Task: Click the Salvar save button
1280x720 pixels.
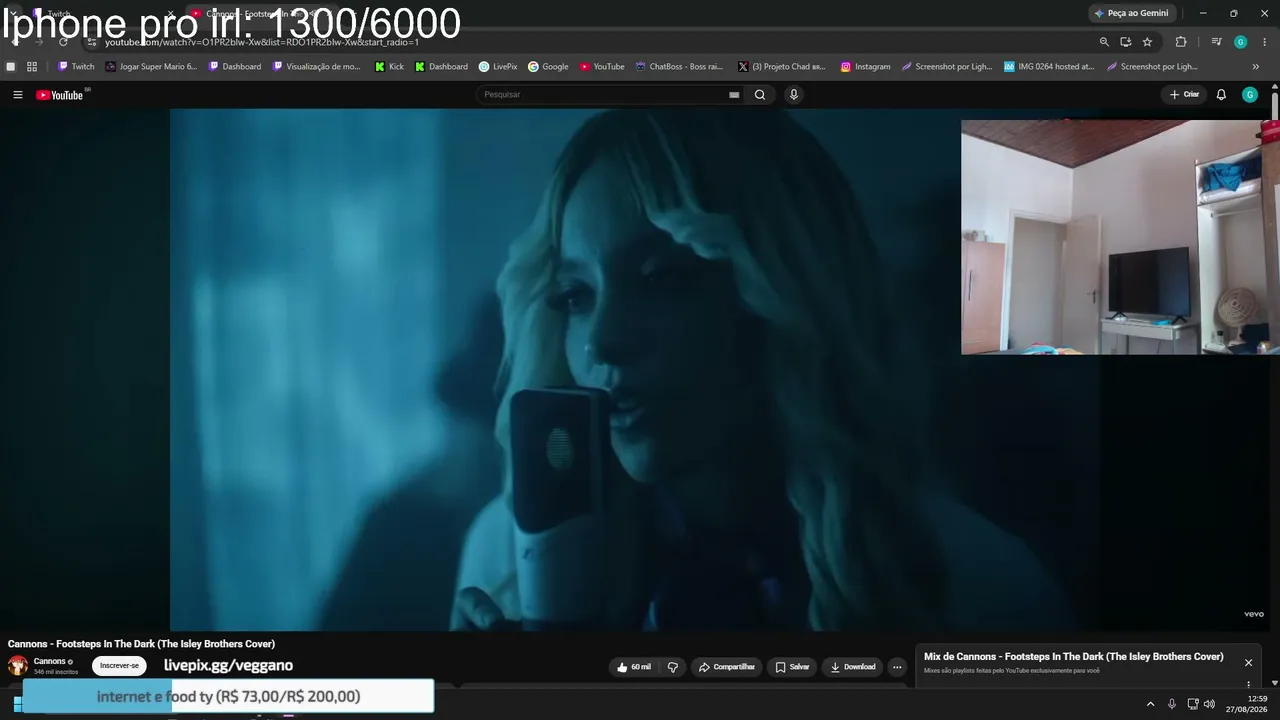Action: 792,667
